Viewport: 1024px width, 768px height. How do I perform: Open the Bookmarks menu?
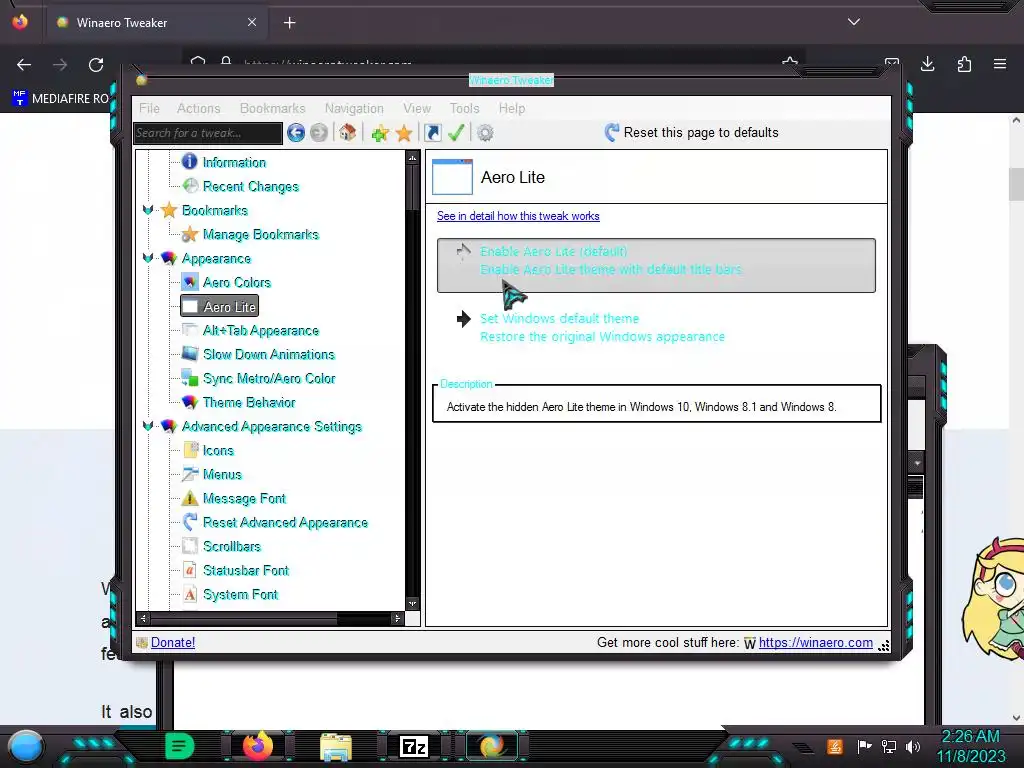coord(272,108)
